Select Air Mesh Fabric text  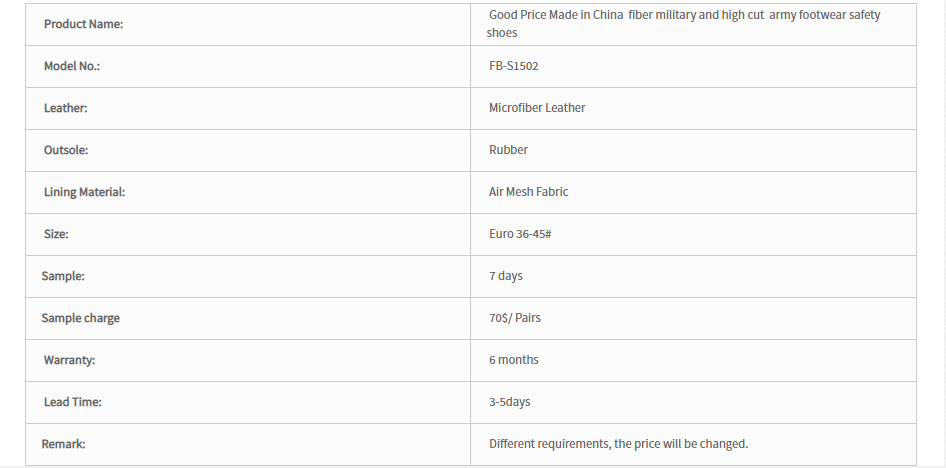click(529, 192)
